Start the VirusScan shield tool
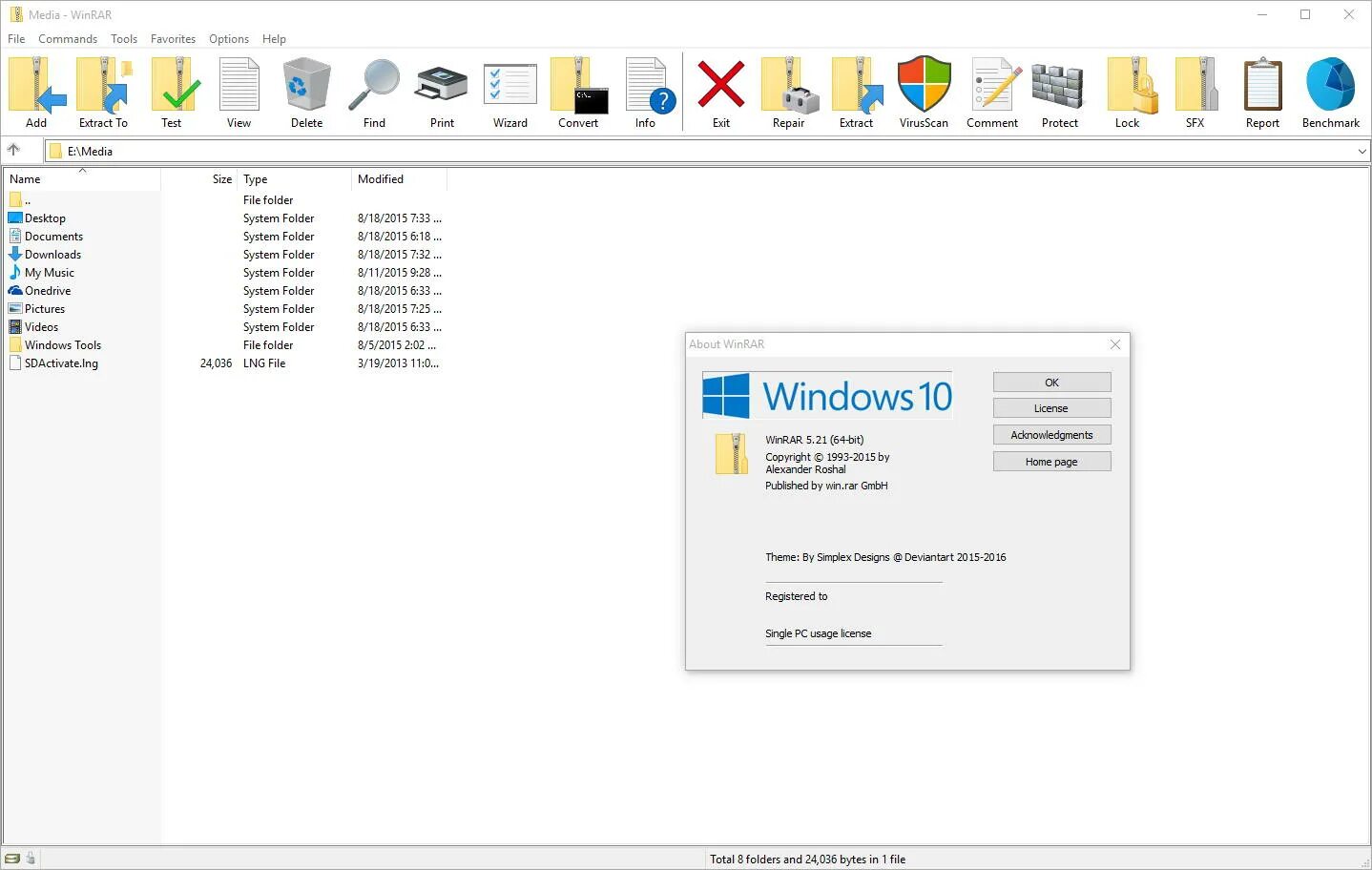This screenshot has width=1372, height=870. click(924, 93)
